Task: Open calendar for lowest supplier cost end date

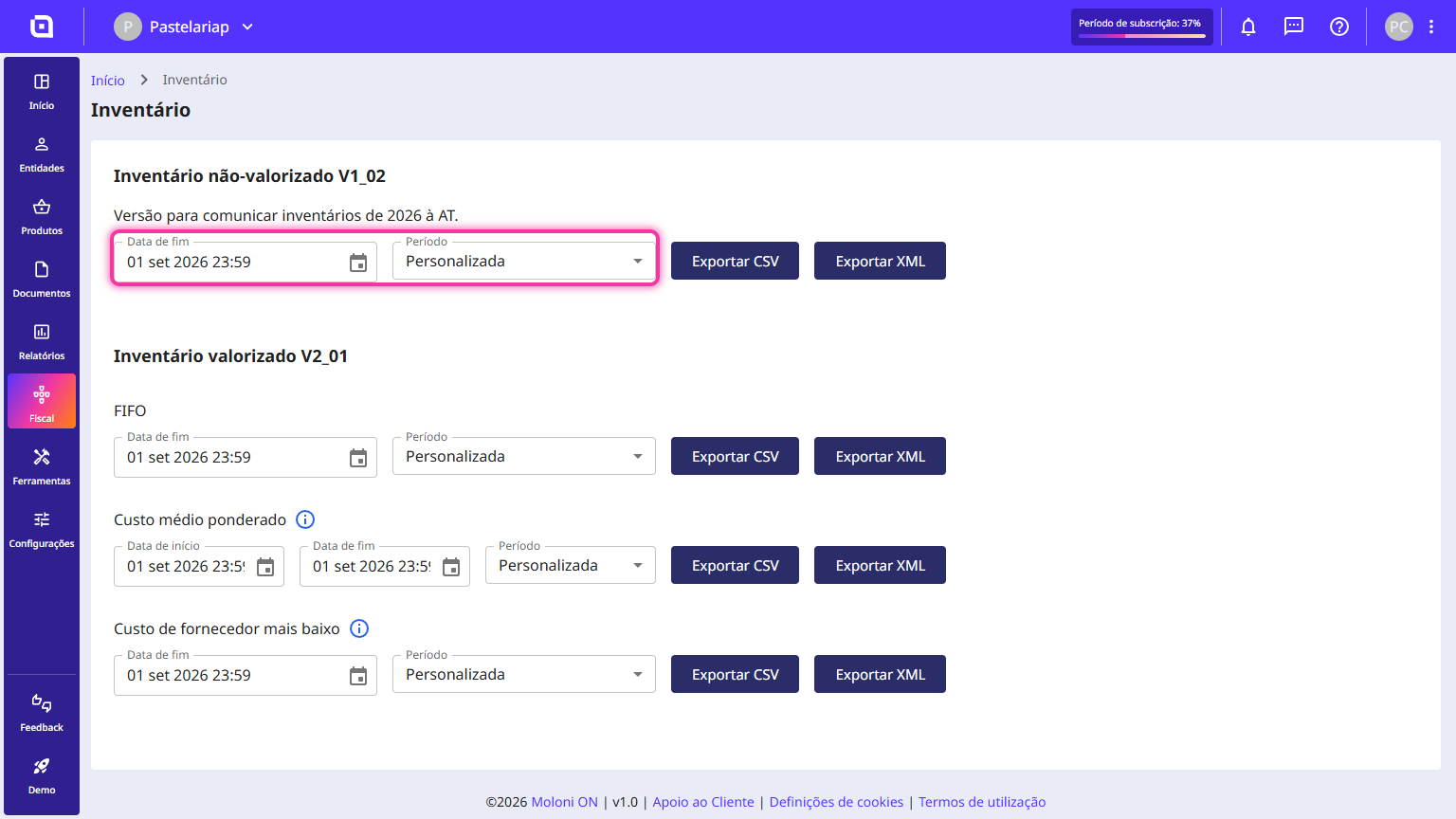Action: pyautogui.click(x=358, y=676)
